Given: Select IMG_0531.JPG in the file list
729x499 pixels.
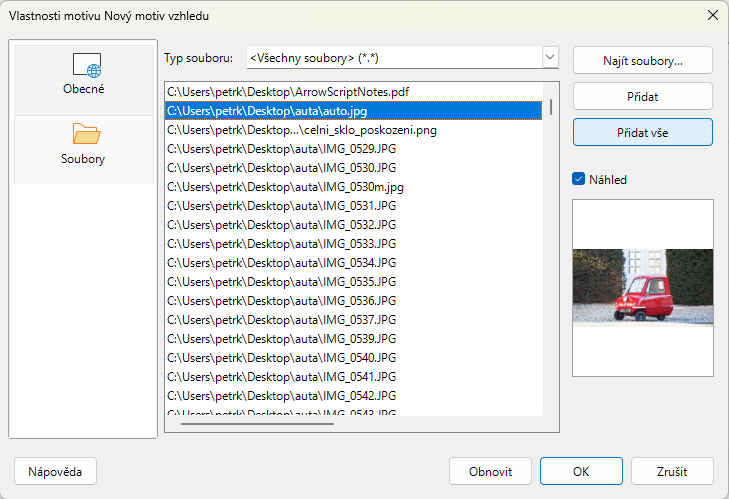Looking at the screenshot, I should click(354, 206).
